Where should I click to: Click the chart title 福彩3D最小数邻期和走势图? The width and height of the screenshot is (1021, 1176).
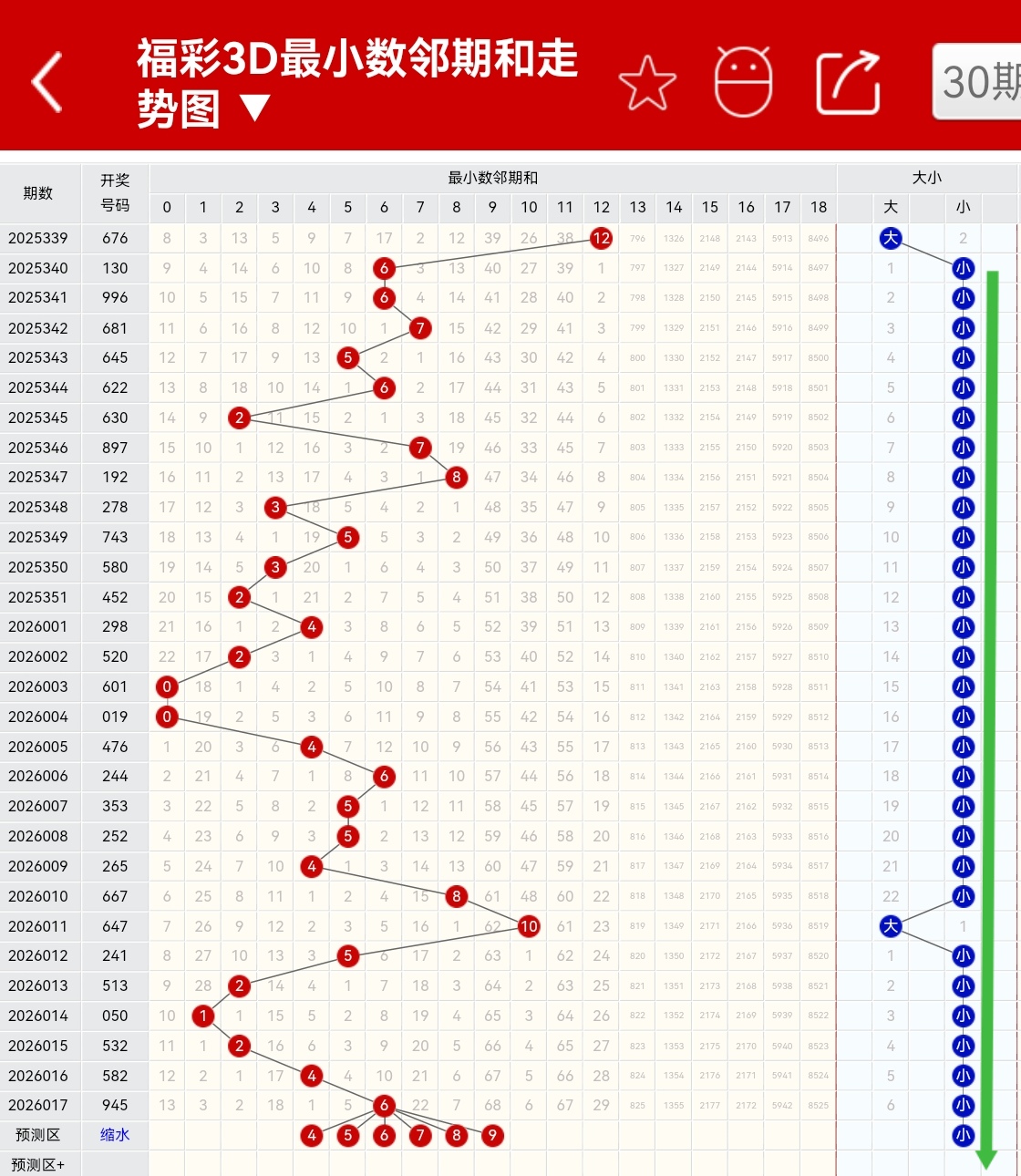357,84
